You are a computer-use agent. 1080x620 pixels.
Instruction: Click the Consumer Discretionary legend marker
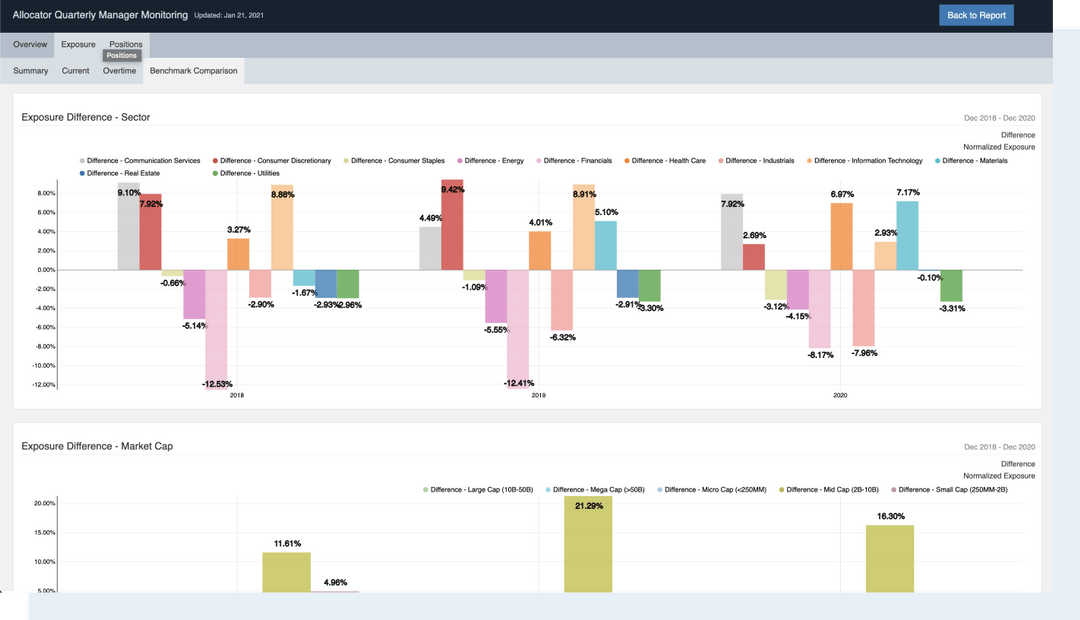tap(214, 160)
